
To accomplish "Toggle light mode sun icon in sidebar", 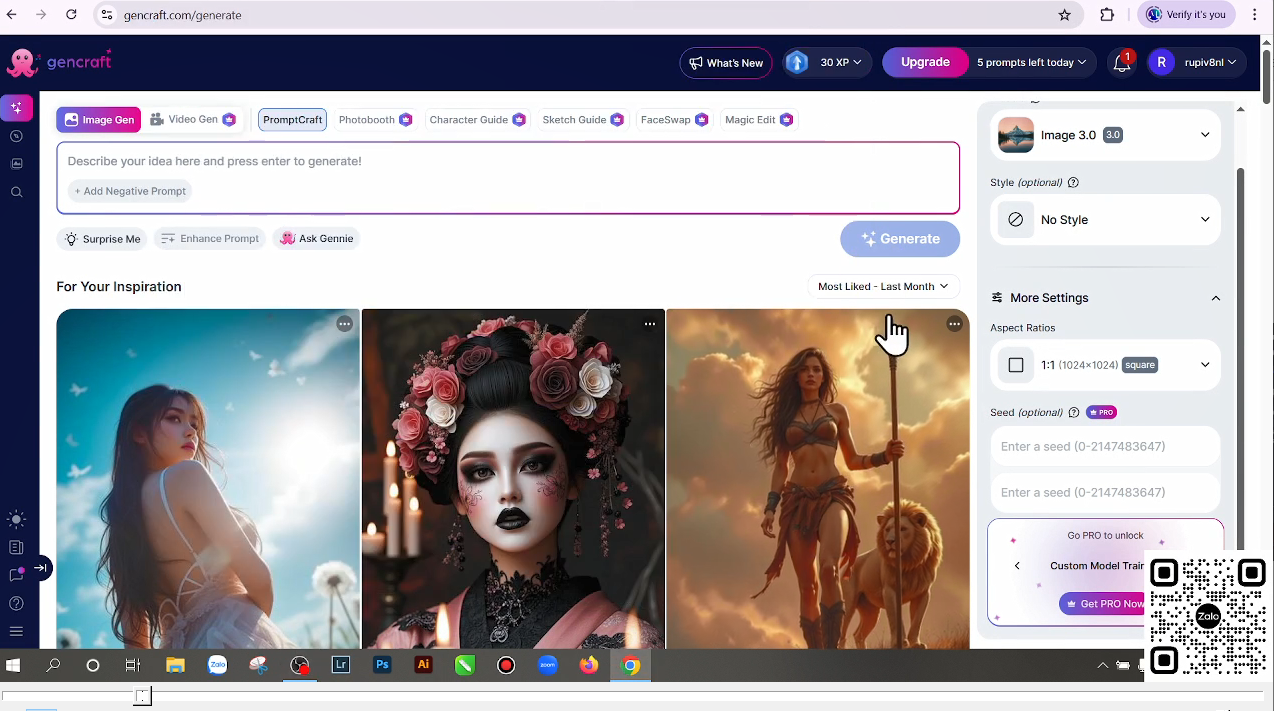I will click(16, 519).
